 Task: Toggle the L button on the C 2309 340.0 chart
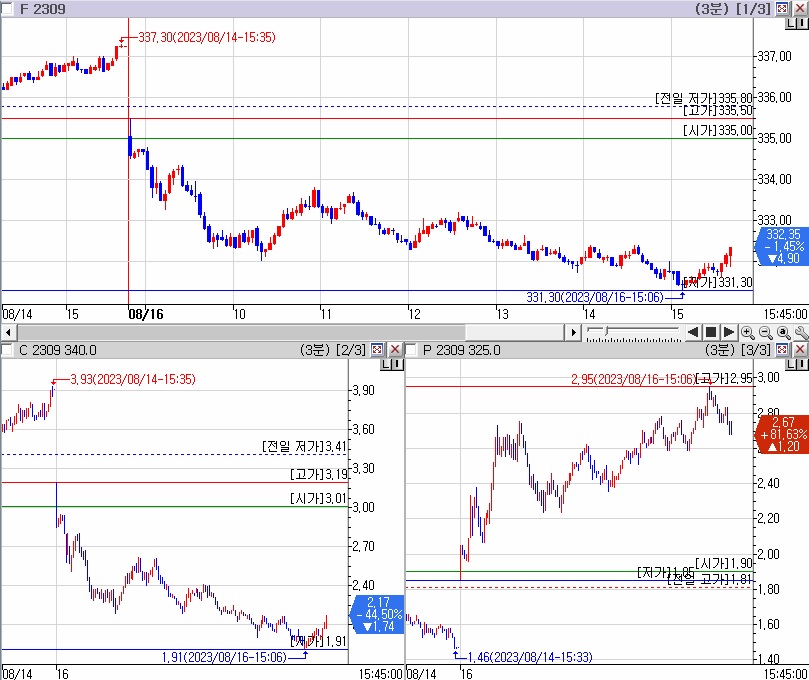click(386, 365)
